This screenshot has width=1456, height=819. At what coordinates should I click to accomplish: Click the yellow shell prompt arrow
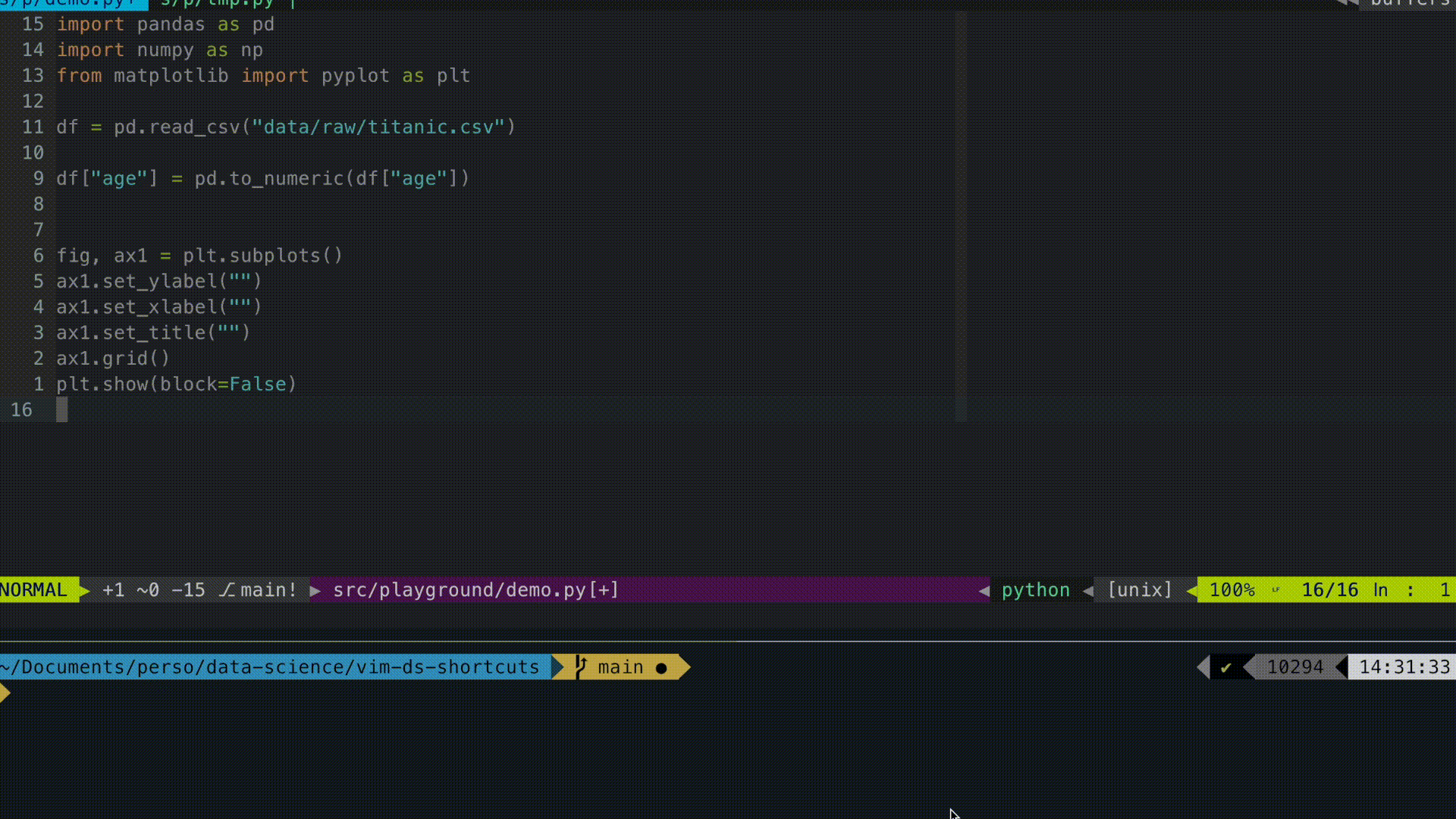pyautogui.click(x=5, y=692)
